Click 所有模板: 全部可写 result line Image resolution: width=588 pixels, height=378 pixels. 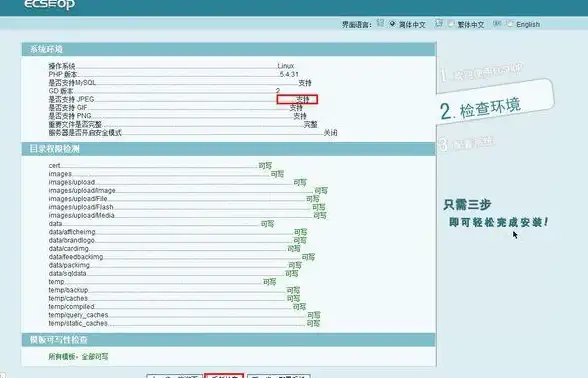[78, 357]
